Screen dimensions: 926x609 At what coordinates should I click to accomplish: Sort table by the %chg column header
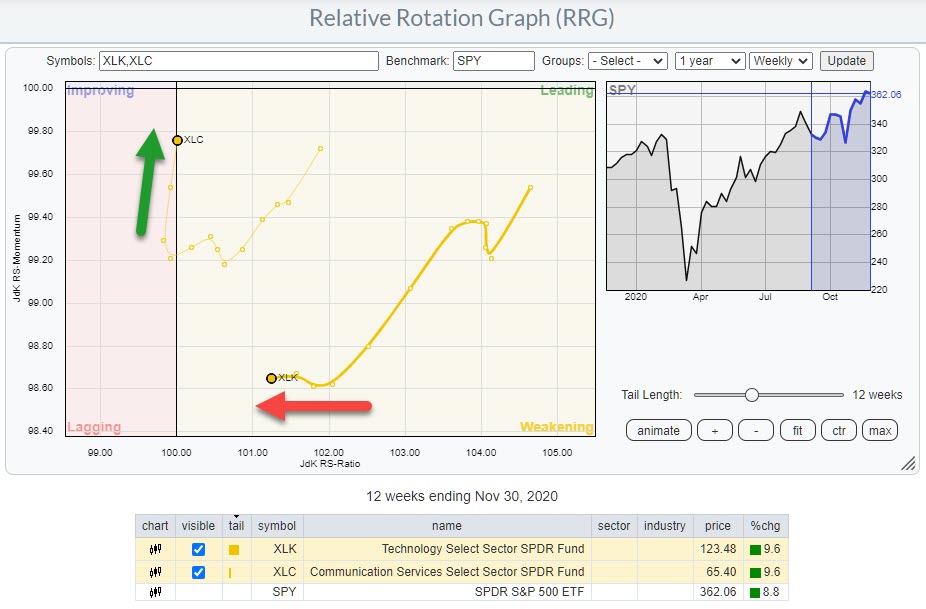click(x=765, y=526)
